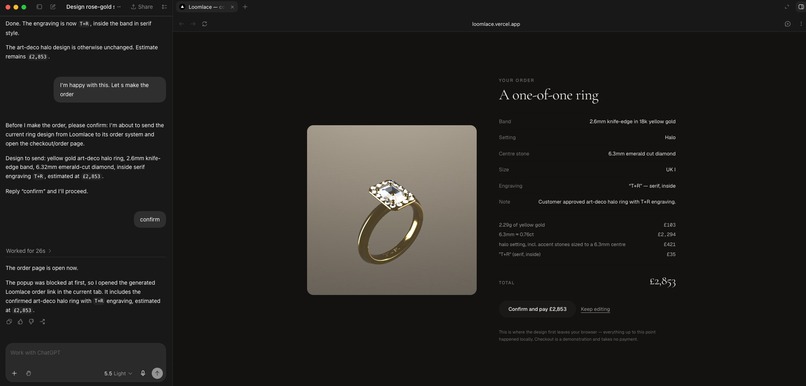Viewport: 806px width, 386px height.
Task: Expand the browser pane with arrows icon
Action: pyautogui.click(x=787, y=7)
